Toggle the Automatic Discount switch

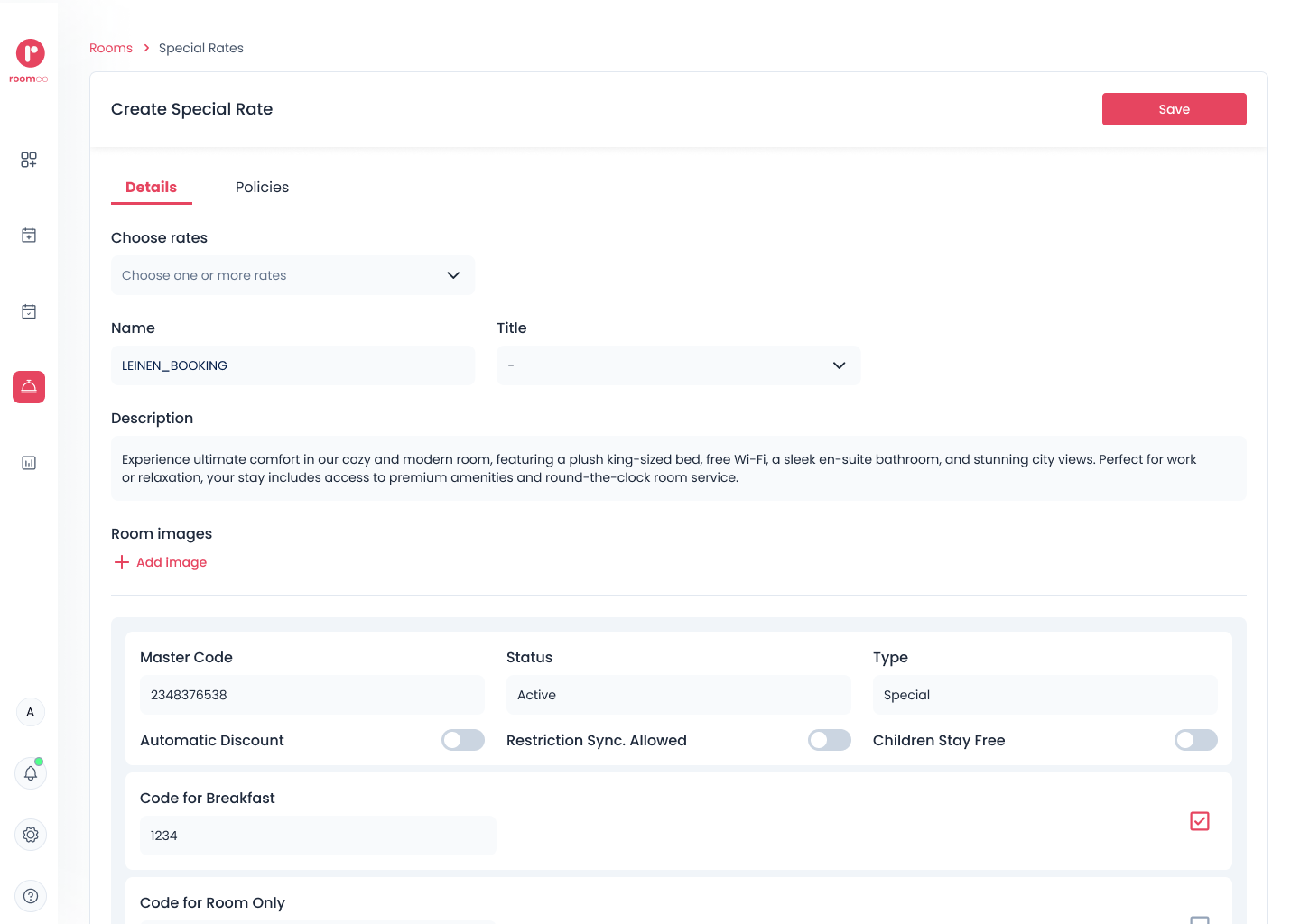[x=463, y=740]
